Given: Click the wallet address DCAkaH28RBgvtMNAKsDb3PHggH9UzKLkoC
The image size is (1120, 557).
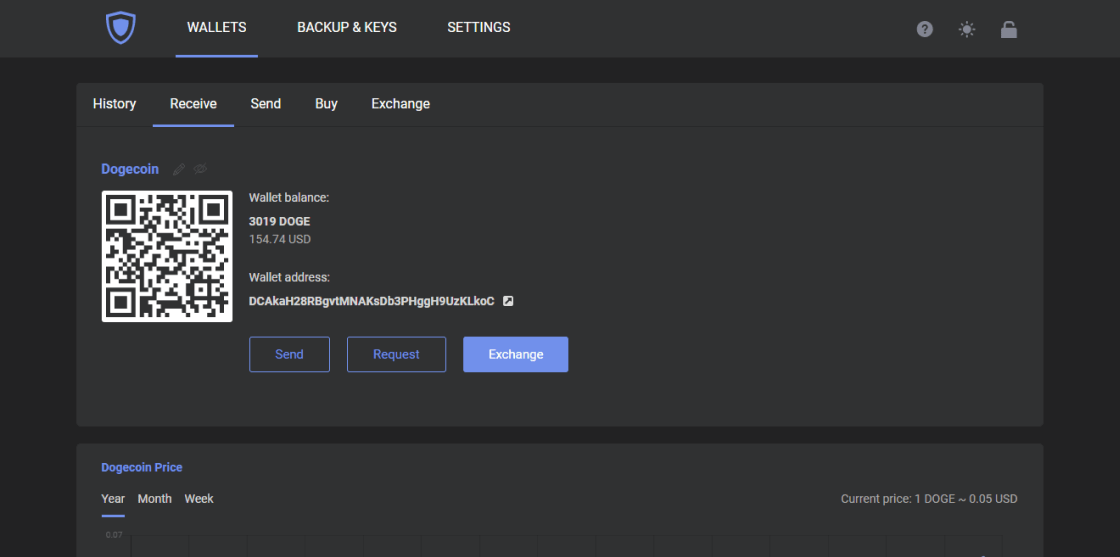Looking at the screenshot, I should 371,301.
